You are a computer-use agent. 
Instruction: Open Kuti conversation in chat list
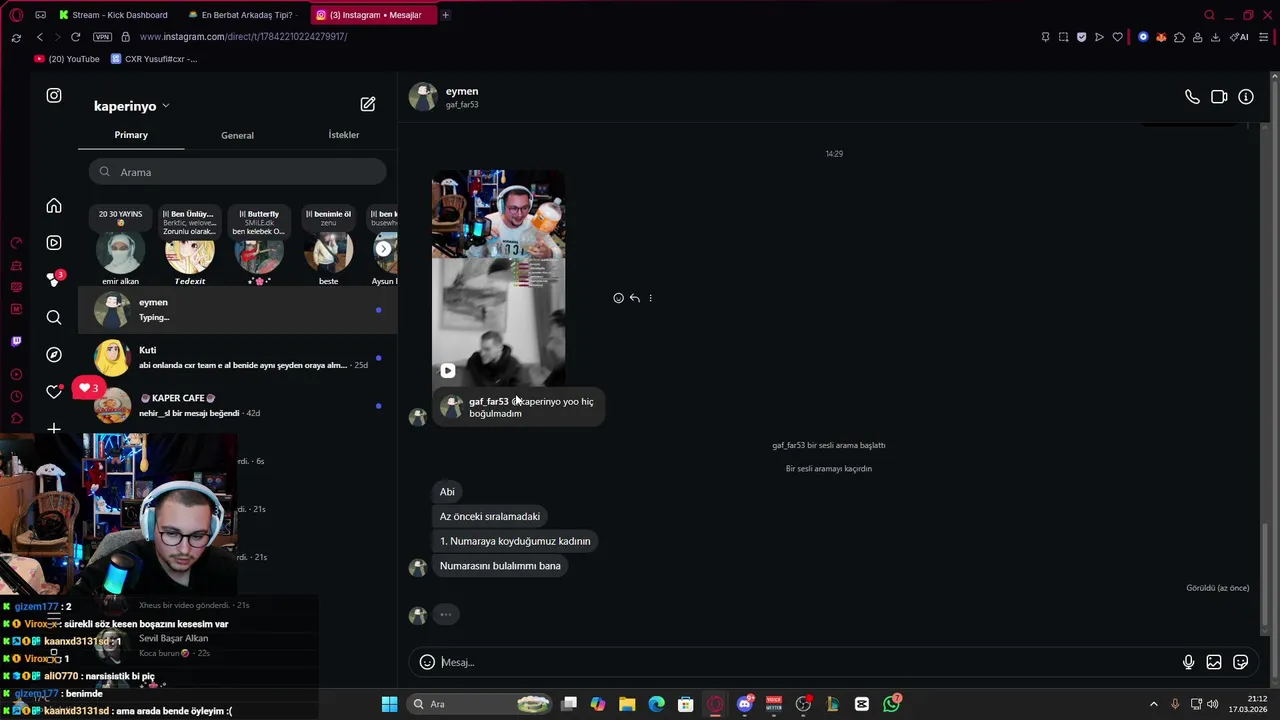point(238,358)
